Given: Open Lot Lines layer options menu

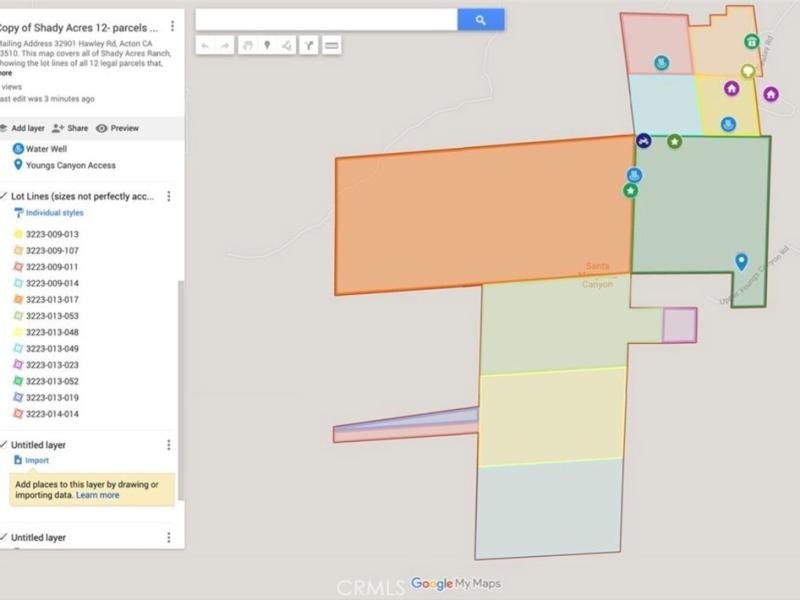Looking at the screenshot, I should click(x=169, y=196).
